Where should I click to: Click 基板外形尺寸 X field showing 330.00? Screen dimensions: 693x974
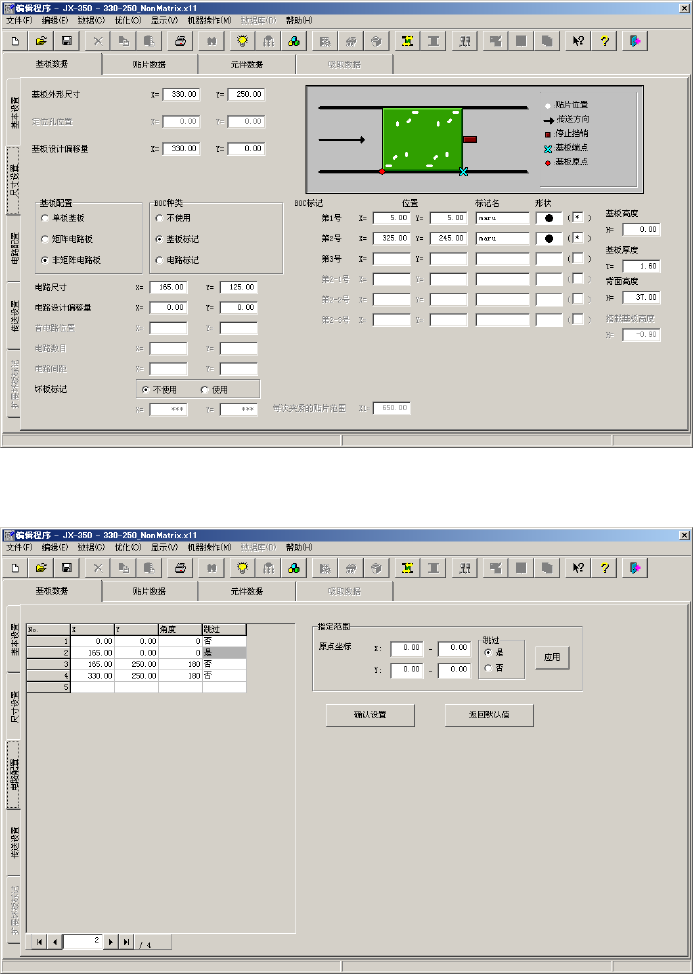(x=181, y=94)
